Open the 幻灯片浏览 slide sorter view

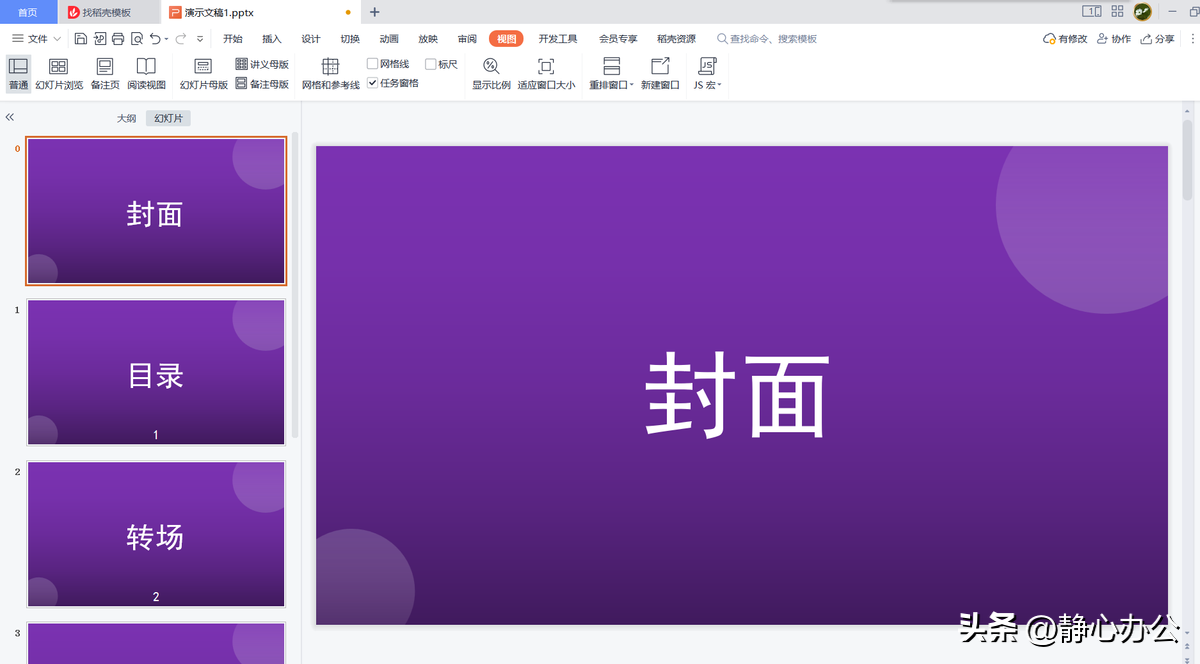59,74
